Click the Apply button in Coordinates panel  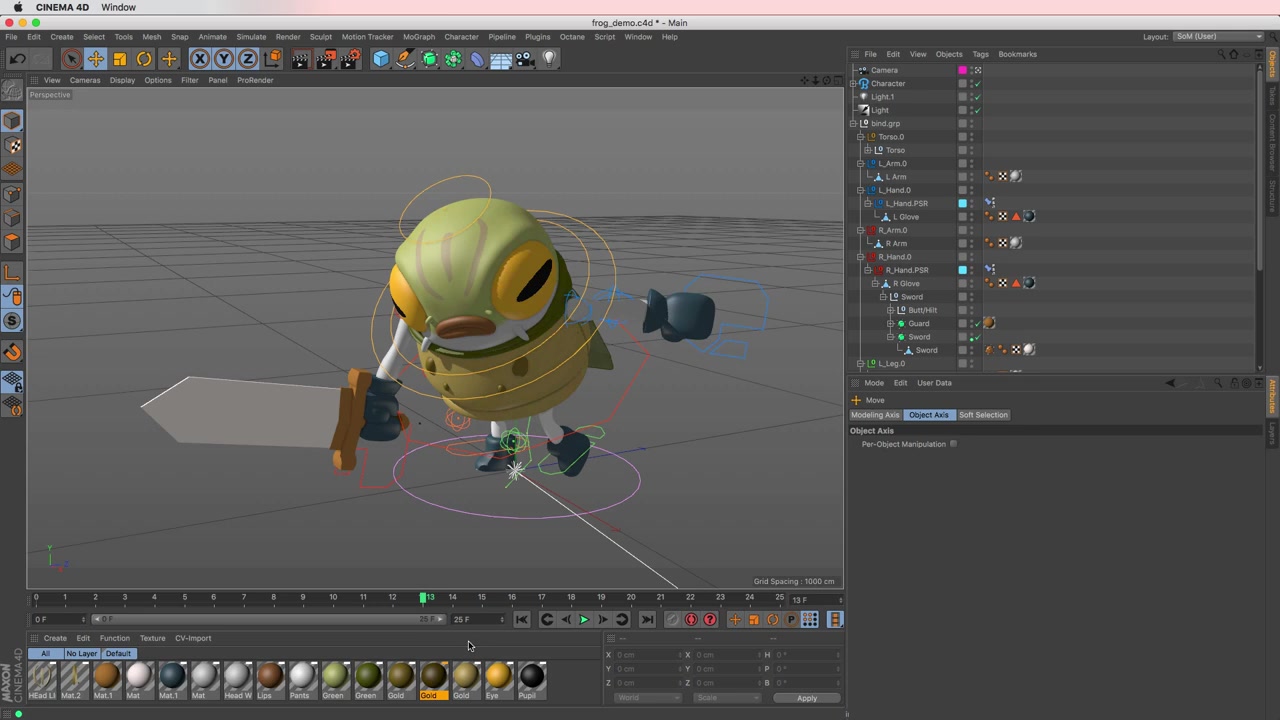pyautogui.click(x=806, y=697)
